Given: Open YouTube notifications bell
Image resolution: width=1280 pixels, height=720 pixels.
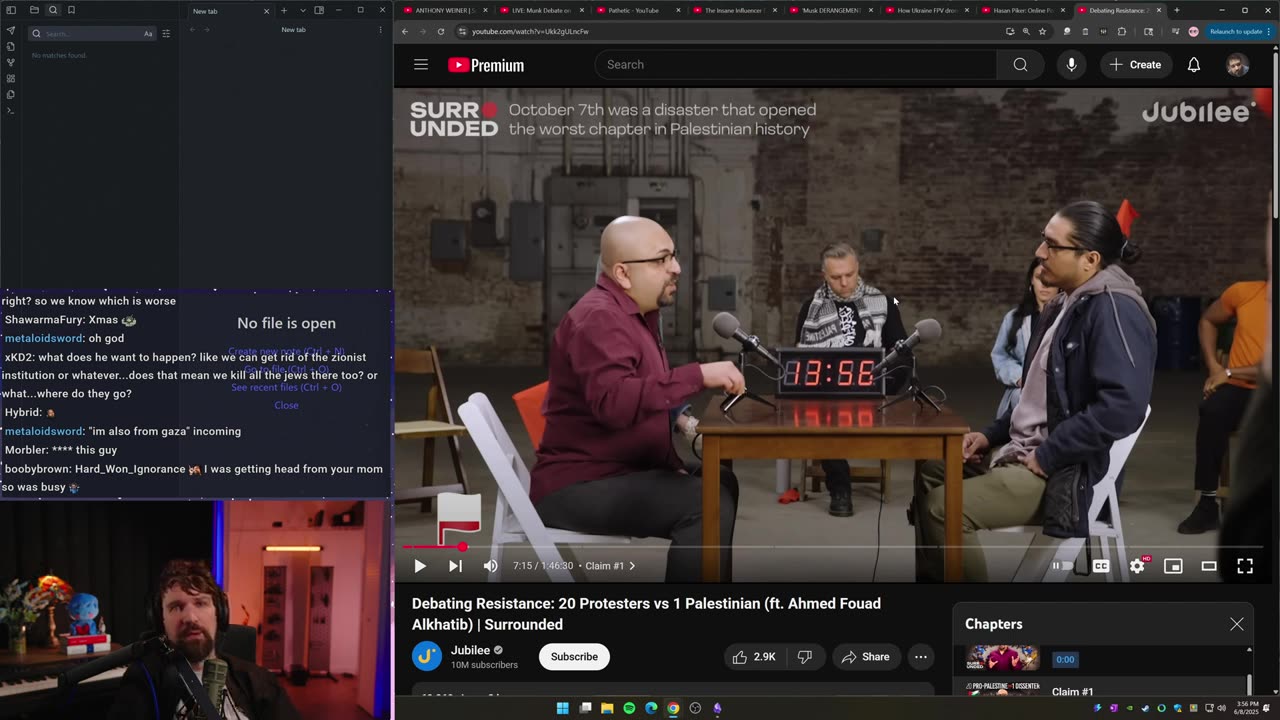Looking at the screenshot, I should tap(1193, 64).
